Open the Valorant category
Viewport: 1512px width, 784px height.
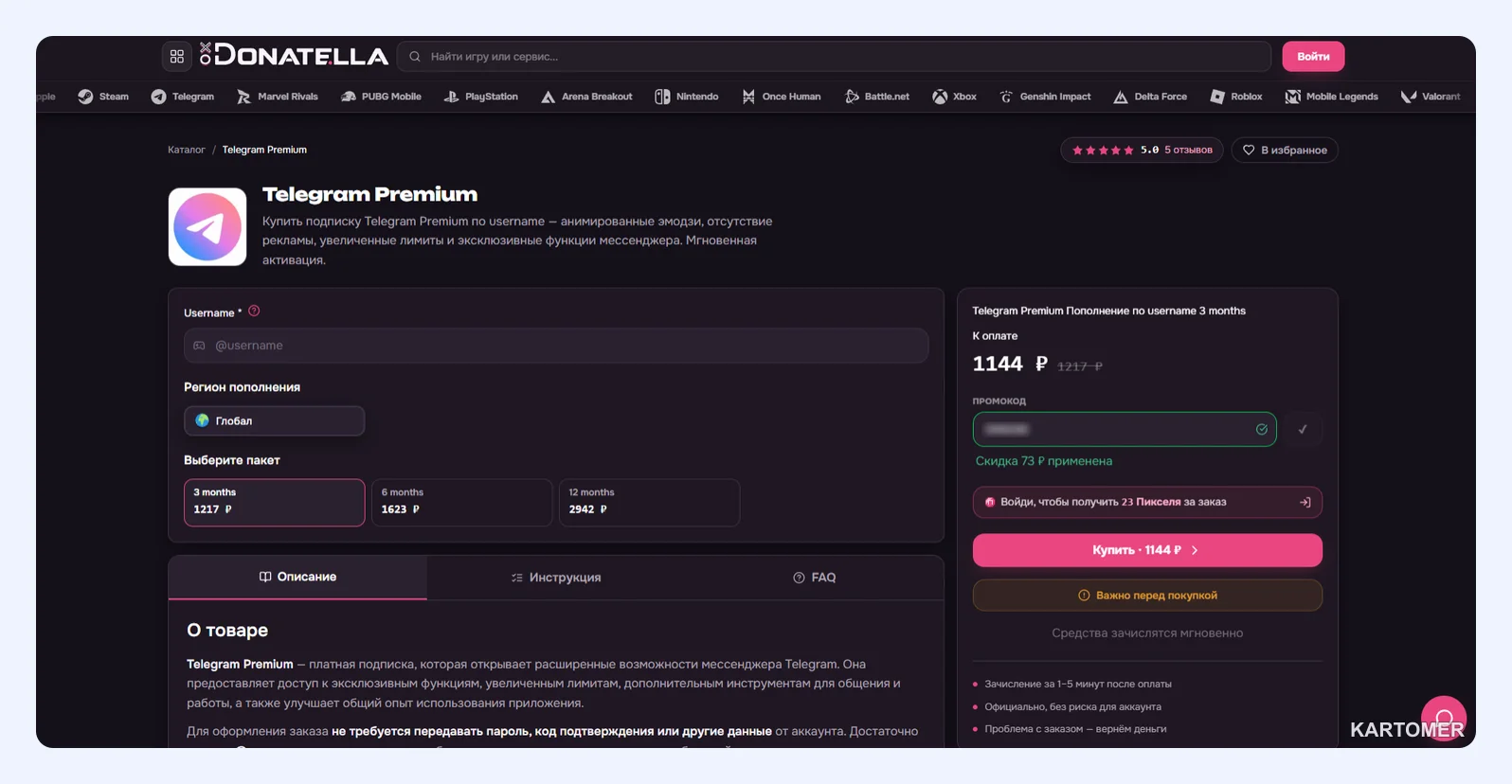(1431, 97)
